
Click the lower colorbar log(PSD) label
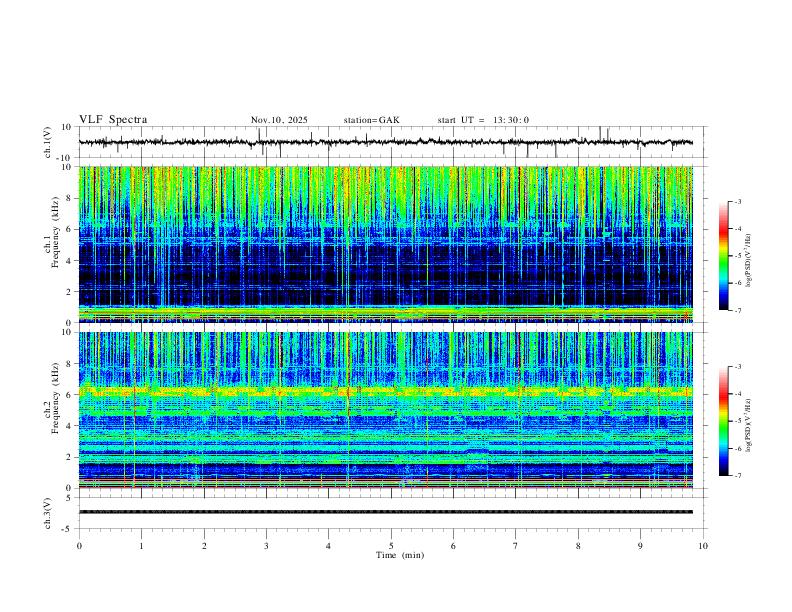click(749, 425)
